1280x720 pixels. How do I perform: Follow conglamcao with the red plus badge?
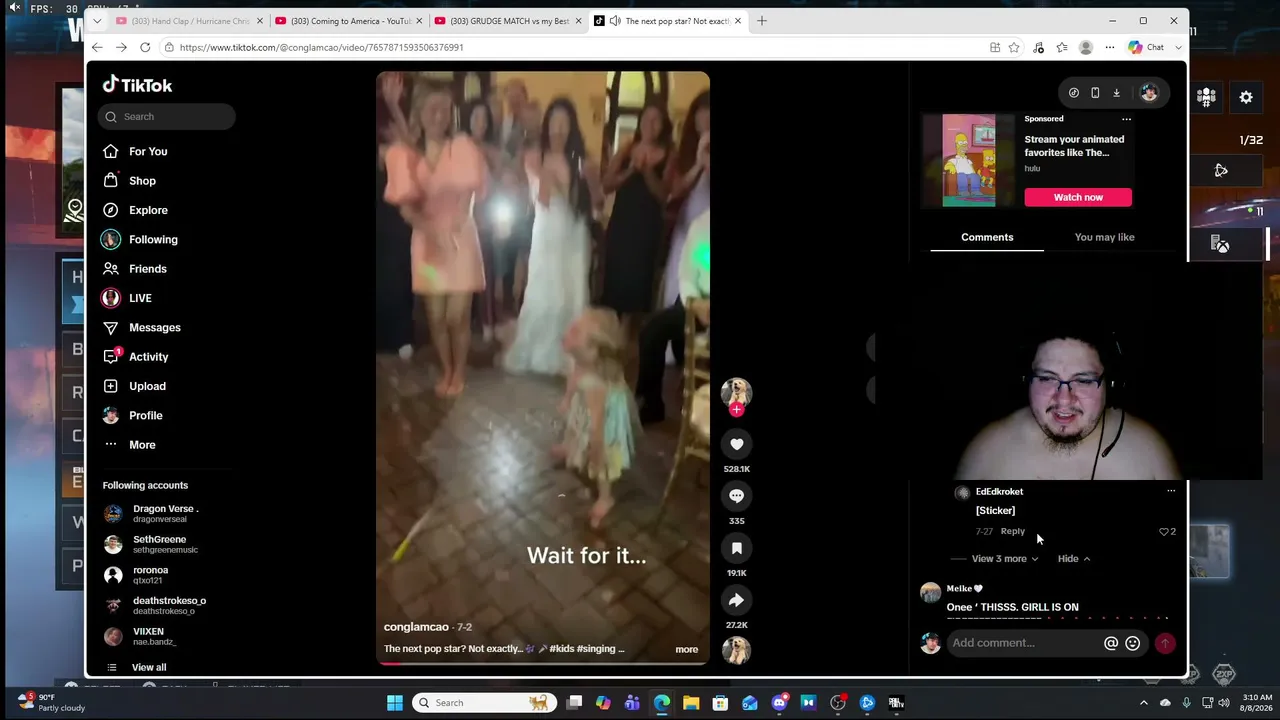(736, 409)
